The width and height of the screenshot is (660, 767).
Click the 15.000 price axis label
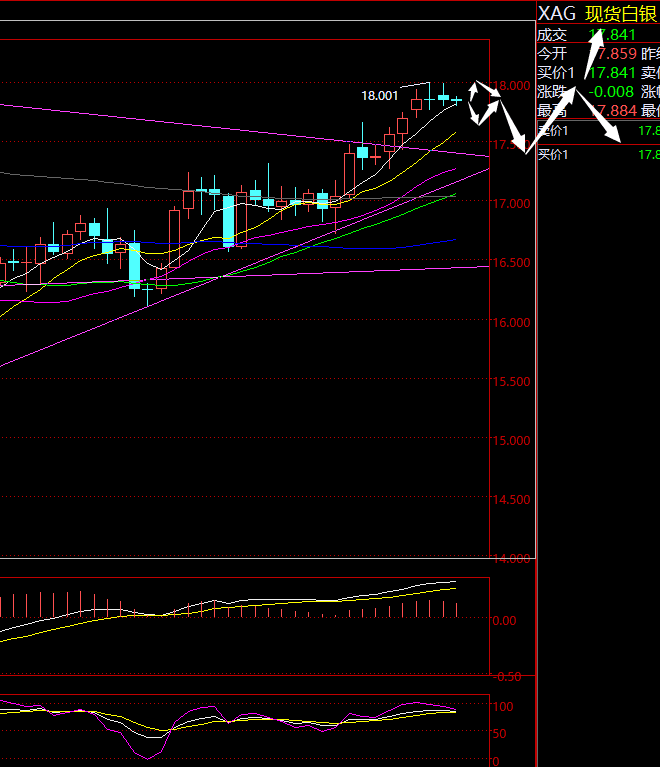[x=511, y=440]
